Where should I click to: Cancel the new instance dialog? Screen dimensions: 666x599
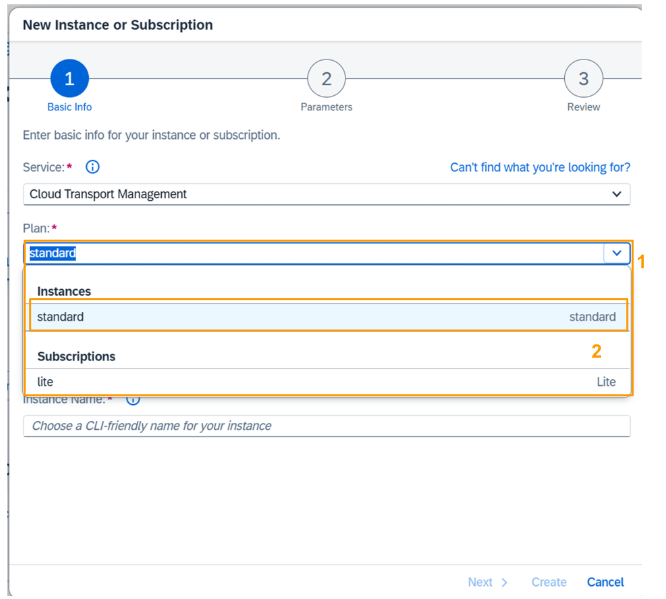point(605,582)
